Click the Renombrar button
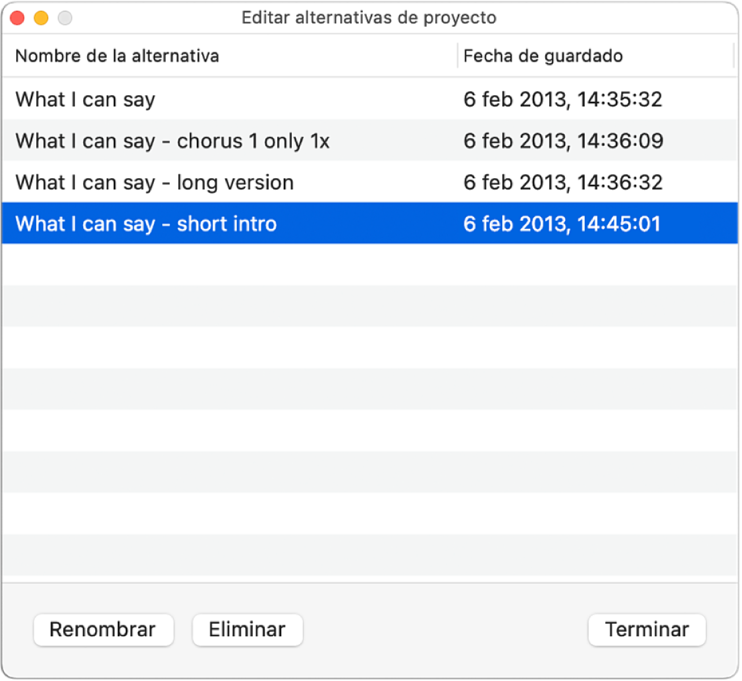The image size is (742, 681). (103, 630)
